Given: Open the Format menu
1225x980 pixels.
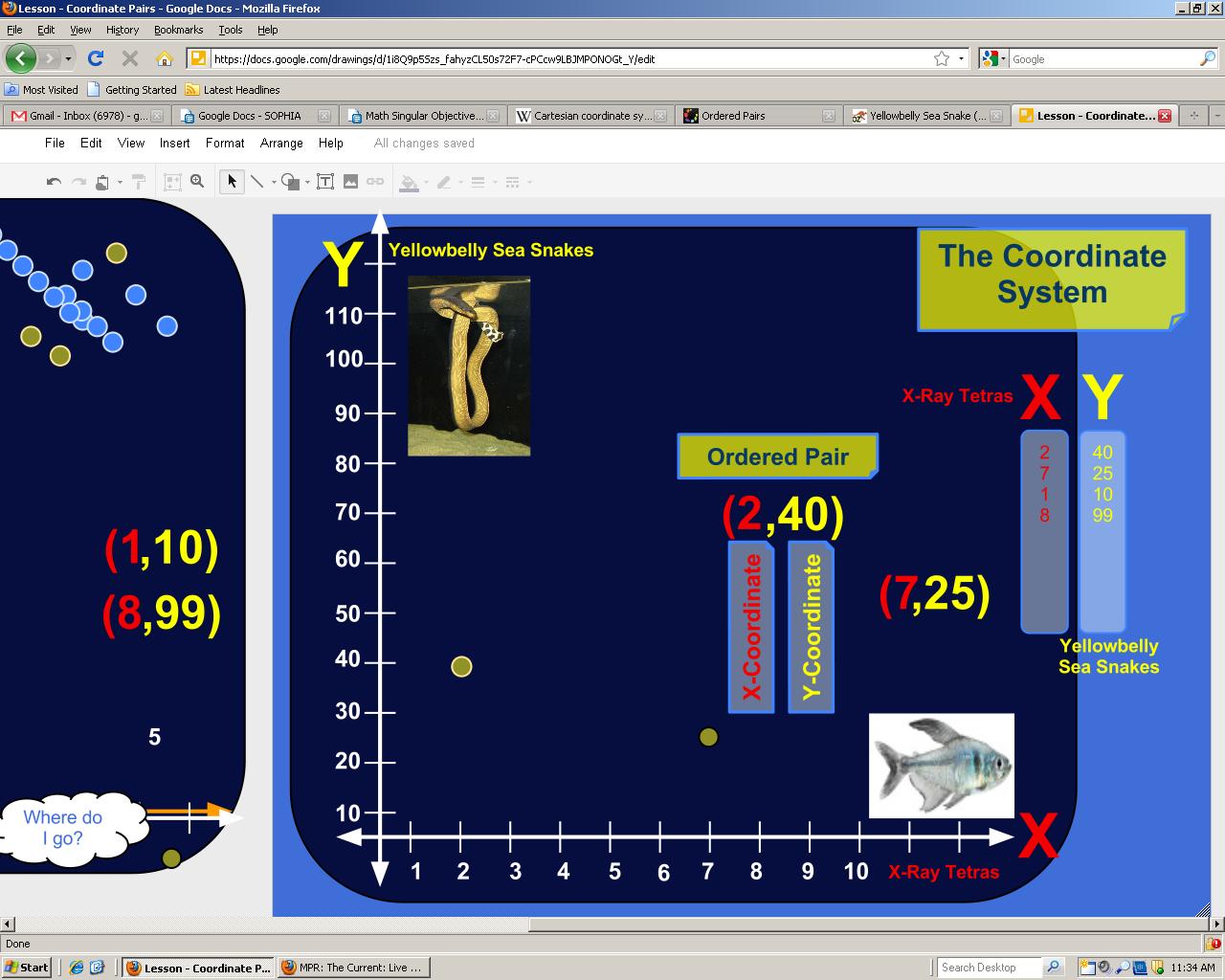Looking at the screenshot, I should 225,143.
